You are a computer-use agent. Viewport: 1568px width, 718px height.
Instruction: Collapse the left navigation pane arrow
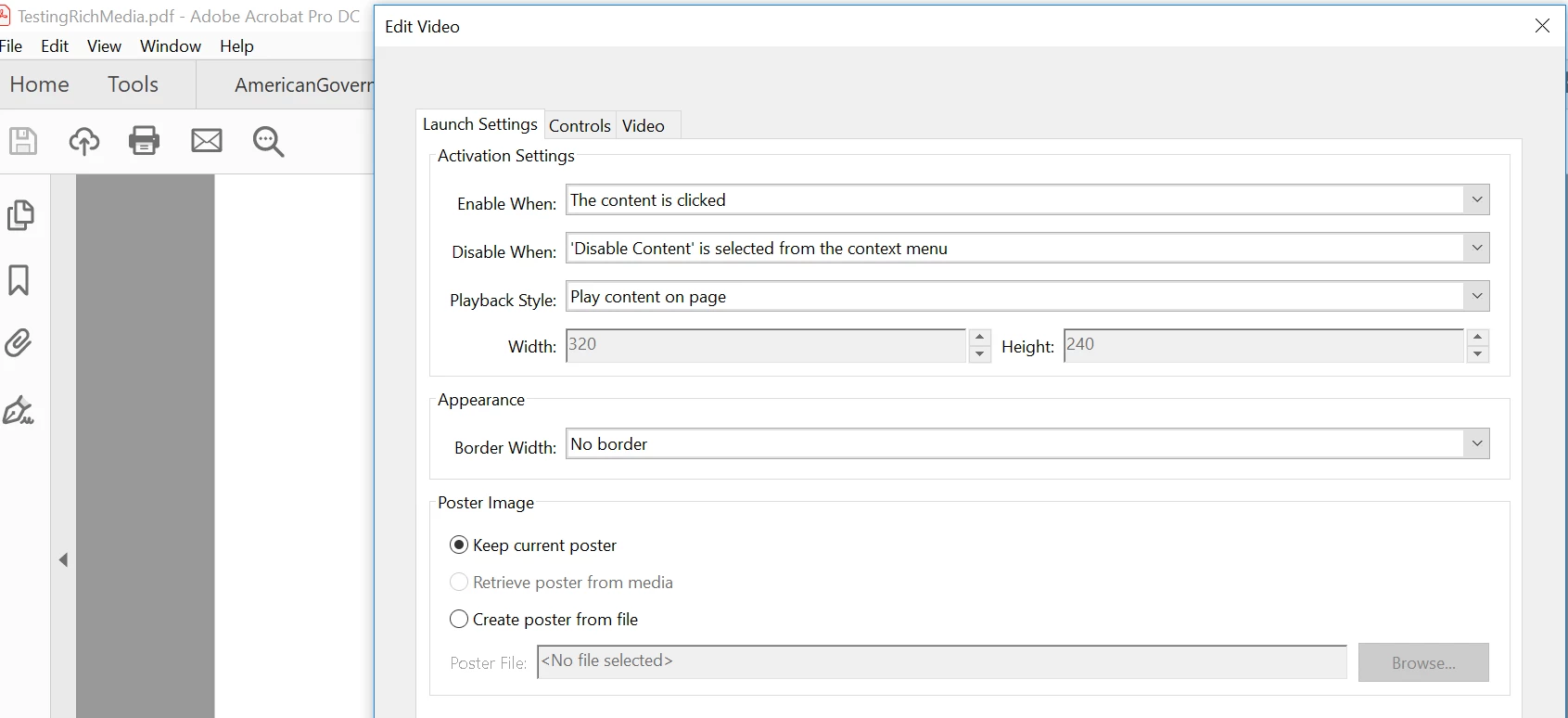(x=63, y=560)
